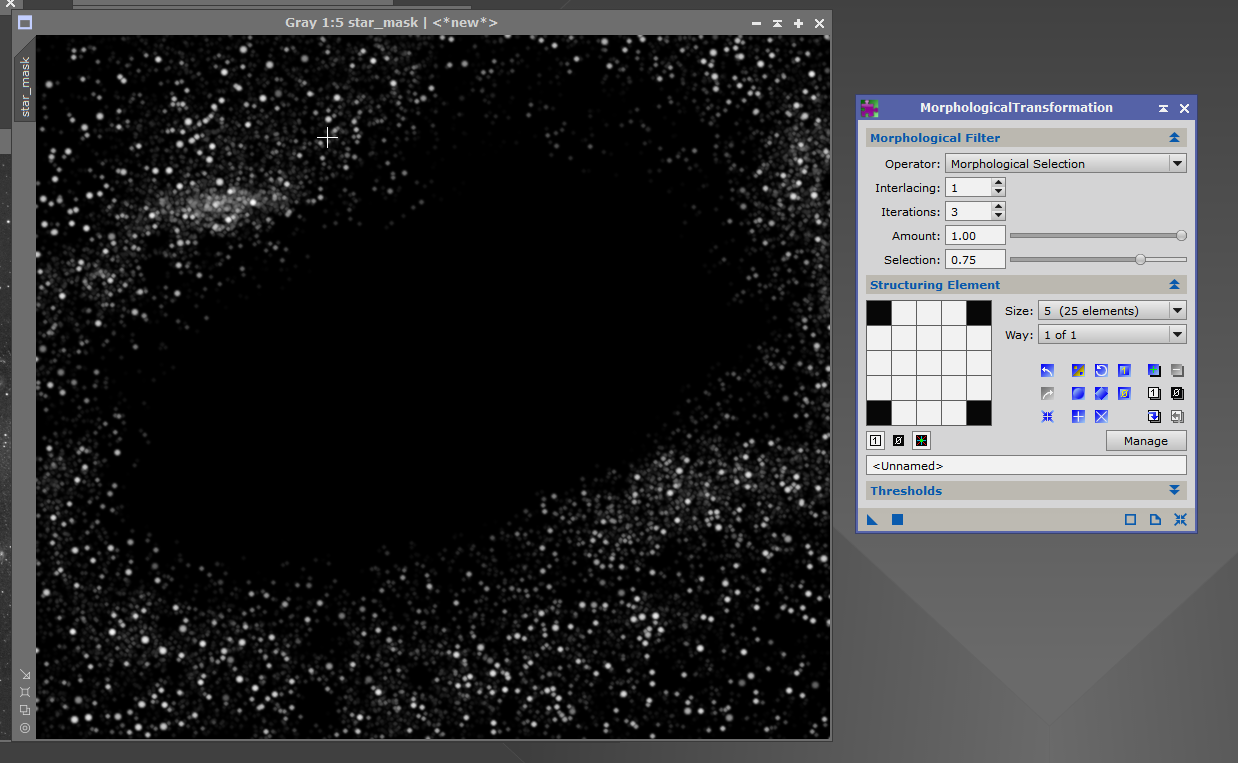Apply the diamond structuring element preset
1238x763 pixels.
point(1101,393)
